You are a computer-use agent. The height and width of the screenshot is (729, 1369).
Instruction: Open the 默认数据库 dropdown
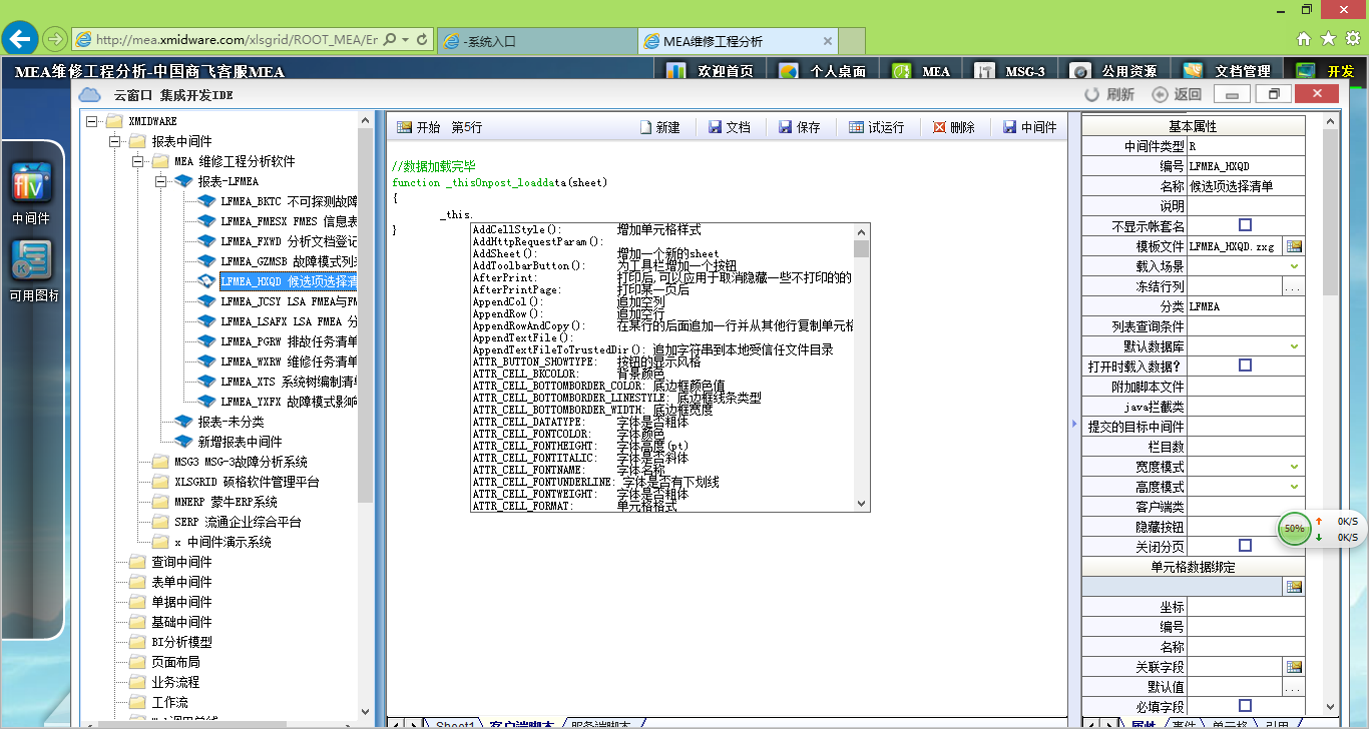click(x=1294, y=346)
